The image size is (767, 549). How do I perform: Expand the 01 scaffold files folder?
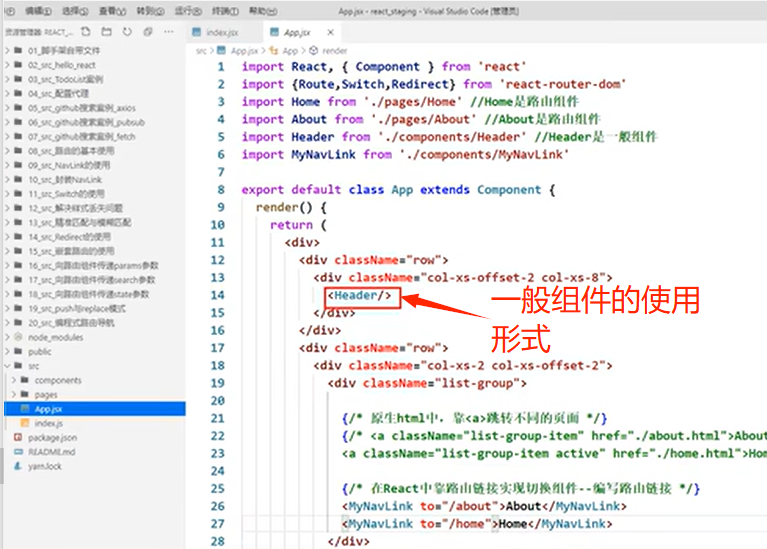pyautogui.click(x=7, y=50)
